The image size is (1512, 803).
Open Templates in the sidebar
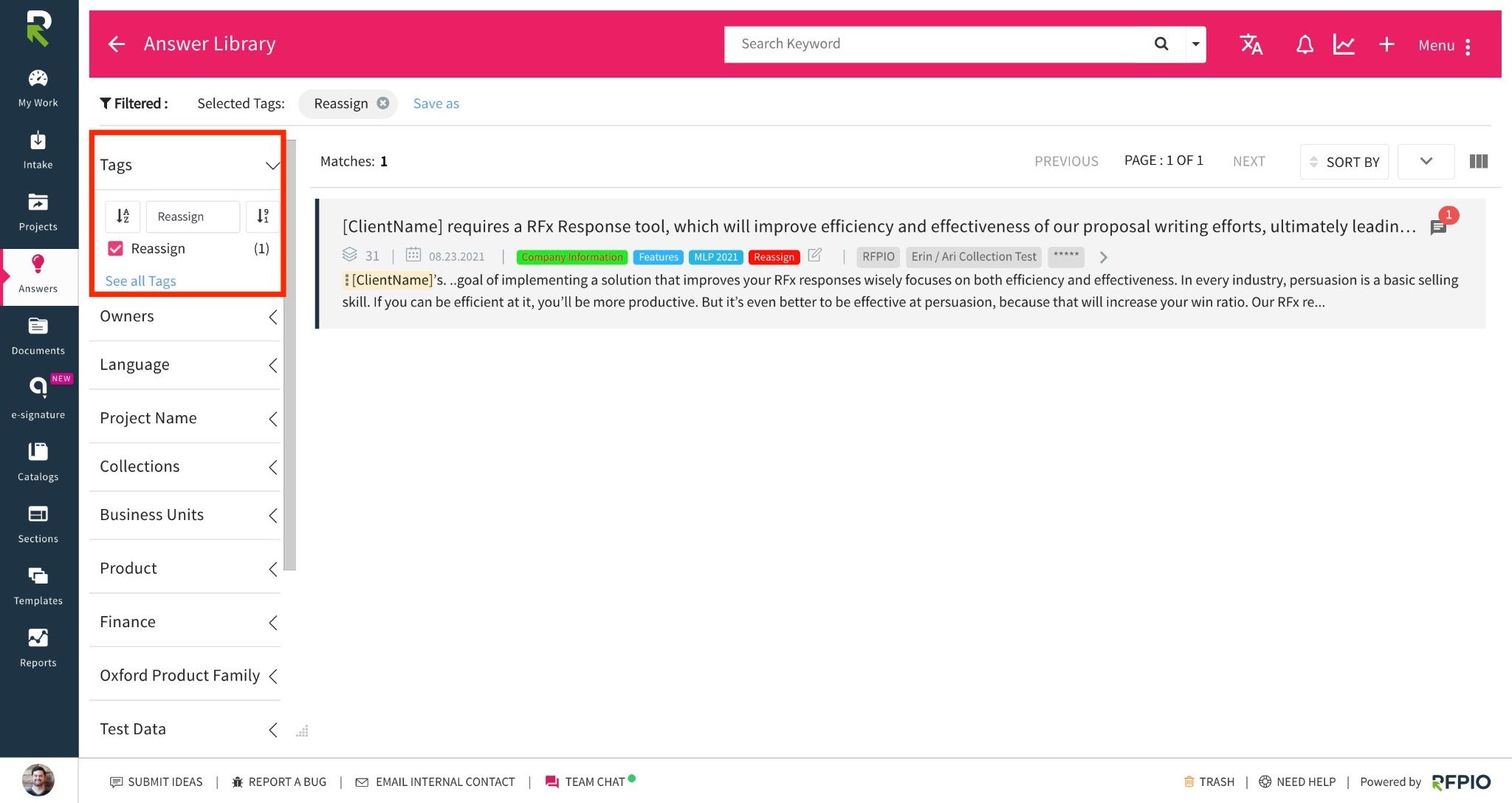coord(38,587)
